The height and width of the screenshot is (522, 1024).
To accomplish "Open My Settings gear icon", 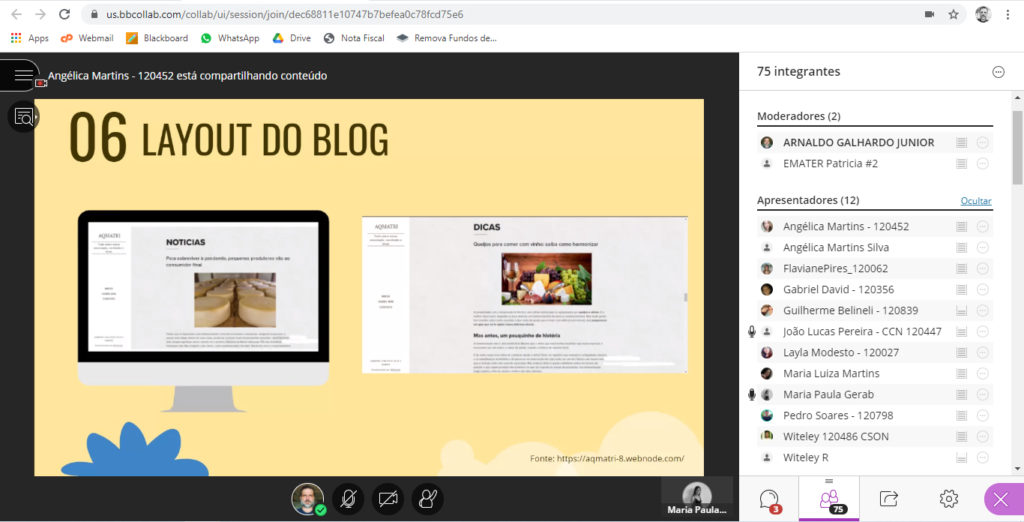I will (x=948, y=498).
